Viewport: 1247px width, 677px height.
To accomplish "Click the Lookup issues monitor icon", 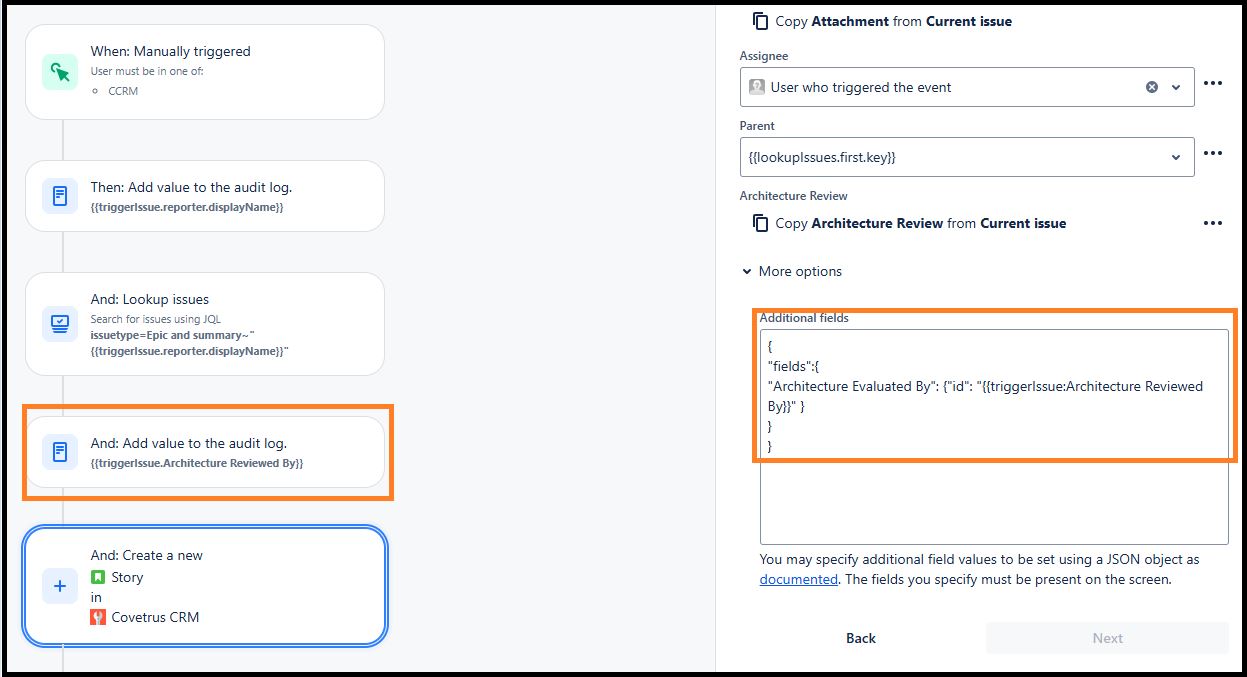I will coord(60,324).
